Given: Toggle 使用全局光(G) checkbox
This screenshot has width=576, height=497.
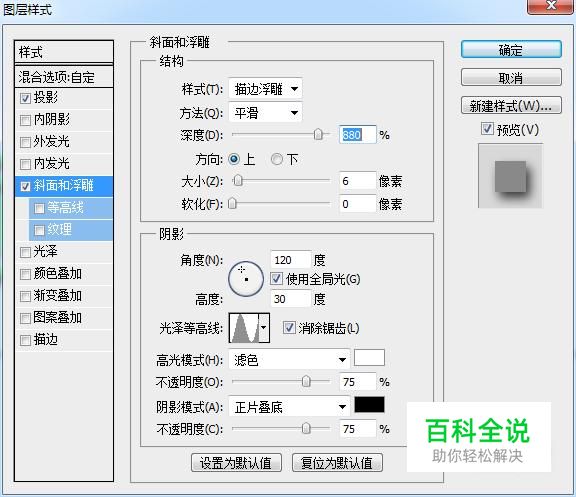Looking at the screenshot, I should coord(276,279).
